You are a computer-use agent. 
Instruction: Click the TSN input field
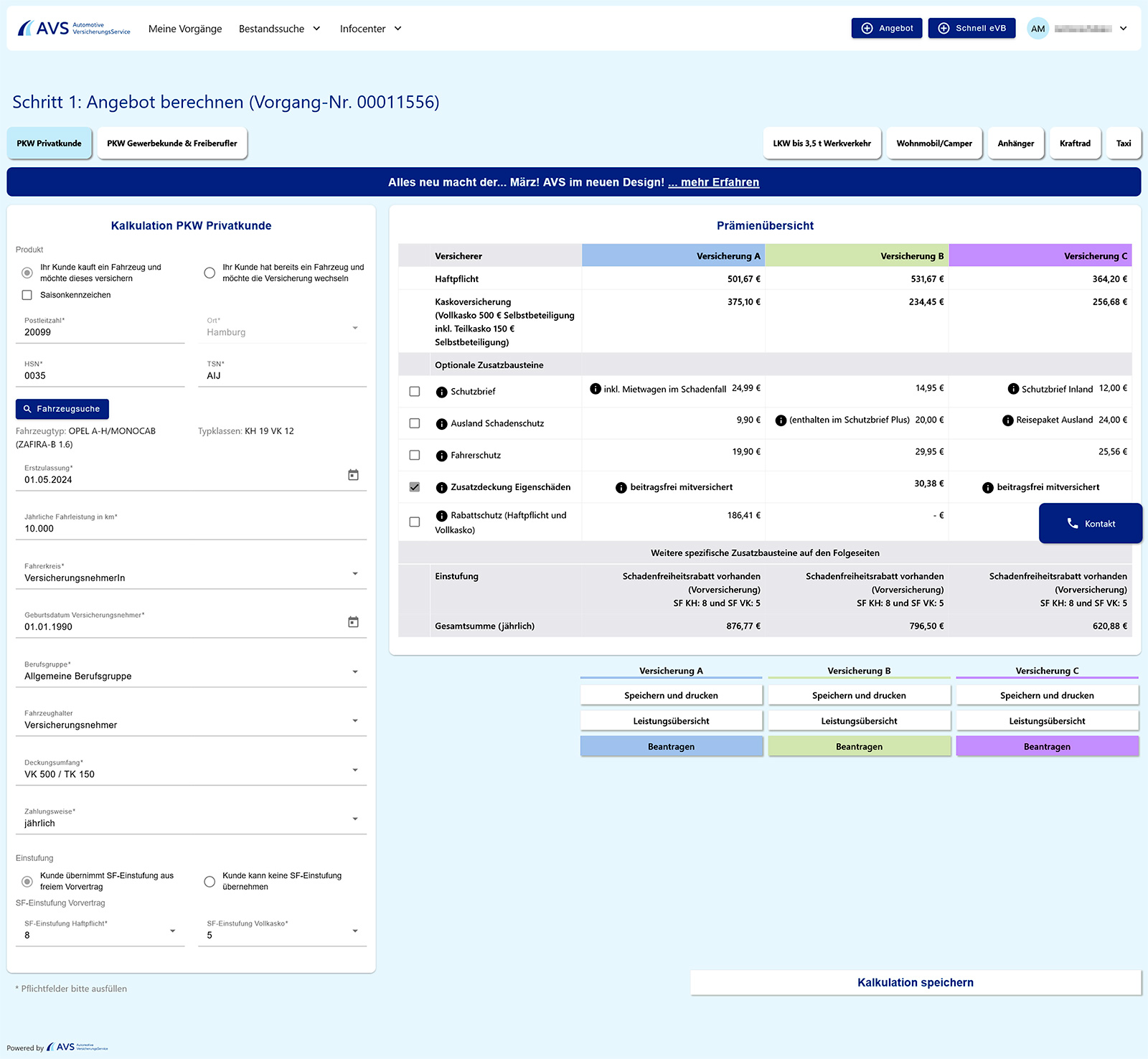point(283,372)
